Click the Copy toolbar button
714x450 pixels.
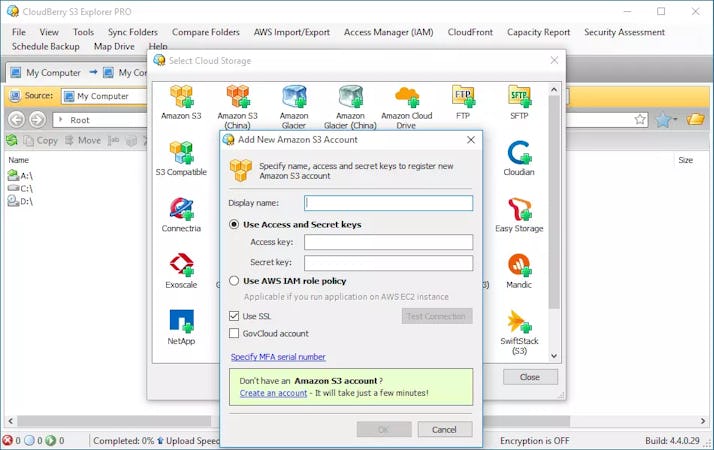(x=41, y=140)
